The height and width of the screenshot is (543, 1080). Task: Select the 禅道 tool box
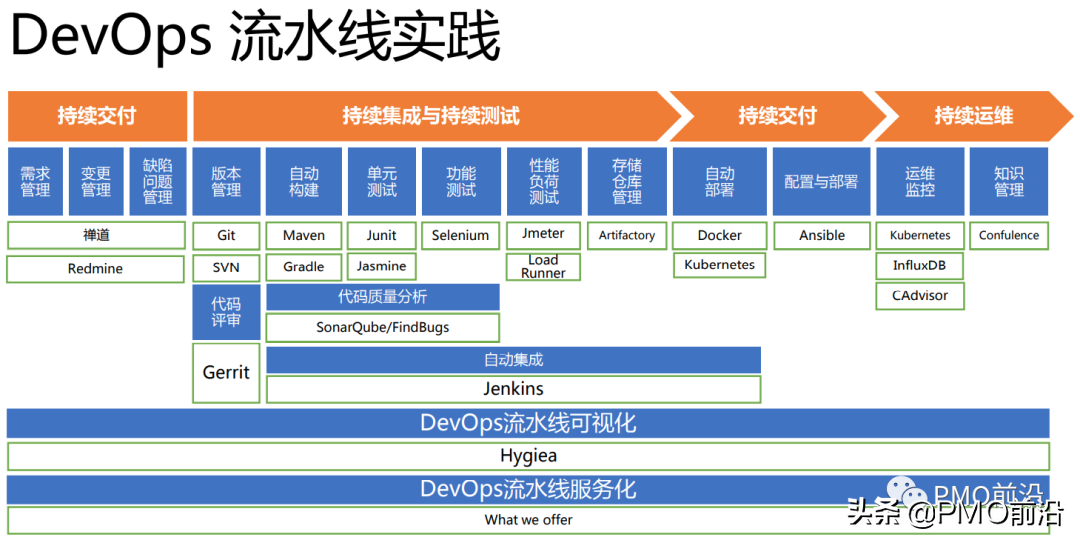pos(96,235)
